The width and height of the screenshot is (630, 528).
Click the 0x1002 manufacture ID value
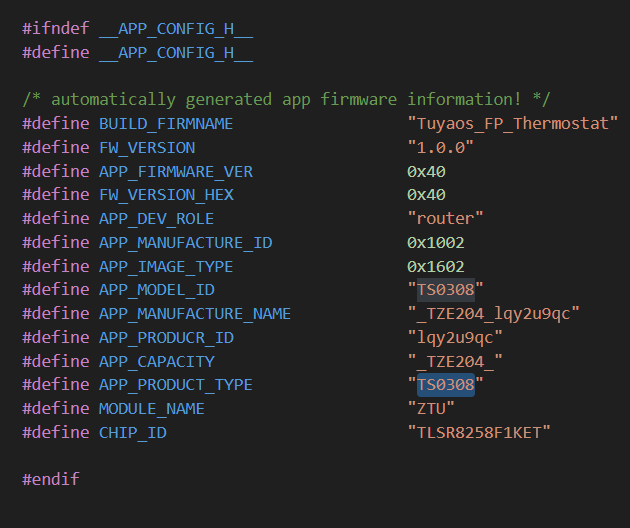click(436, 242)
